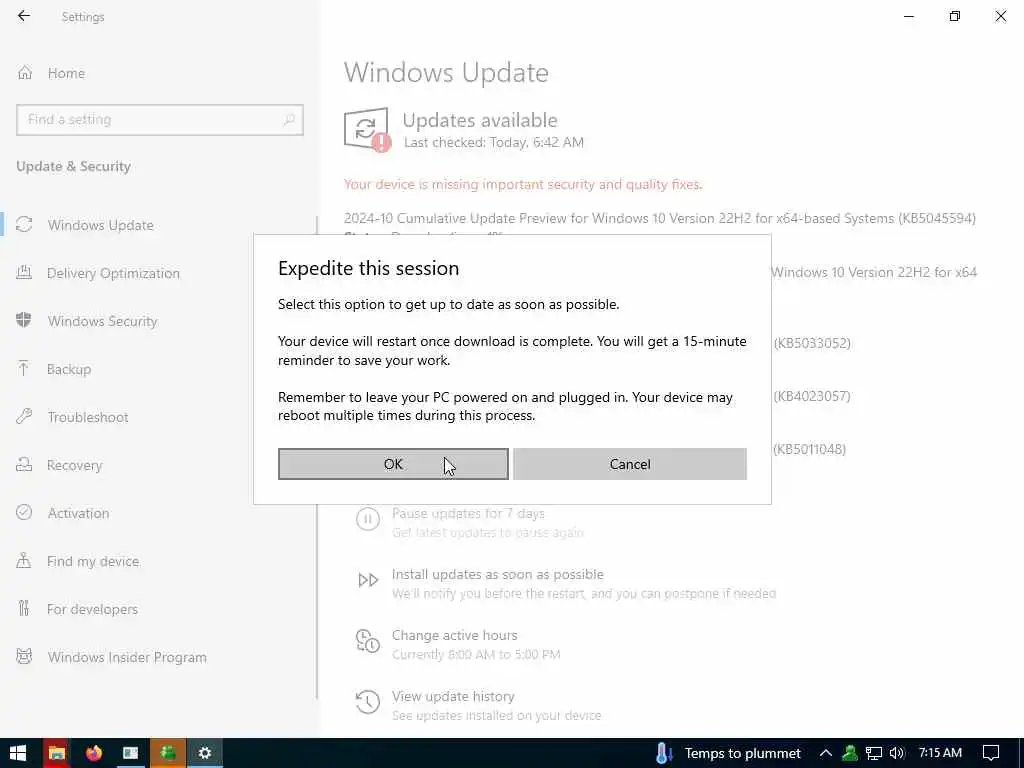Open the Temps to plummet weather widget

[728, 753]
